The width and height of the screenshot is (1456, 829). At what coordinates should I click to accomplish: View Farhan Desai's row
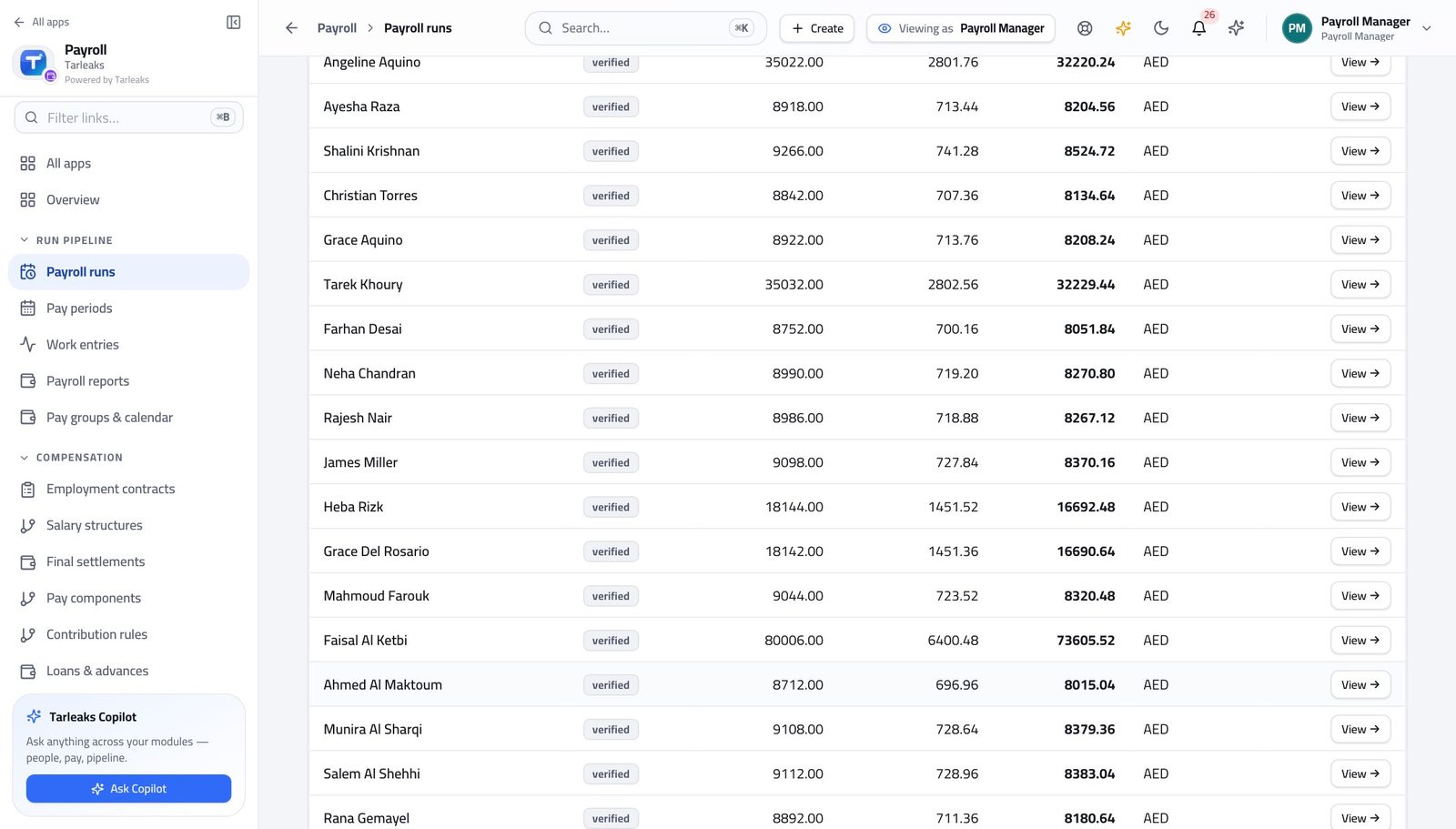click(1360, 329)
